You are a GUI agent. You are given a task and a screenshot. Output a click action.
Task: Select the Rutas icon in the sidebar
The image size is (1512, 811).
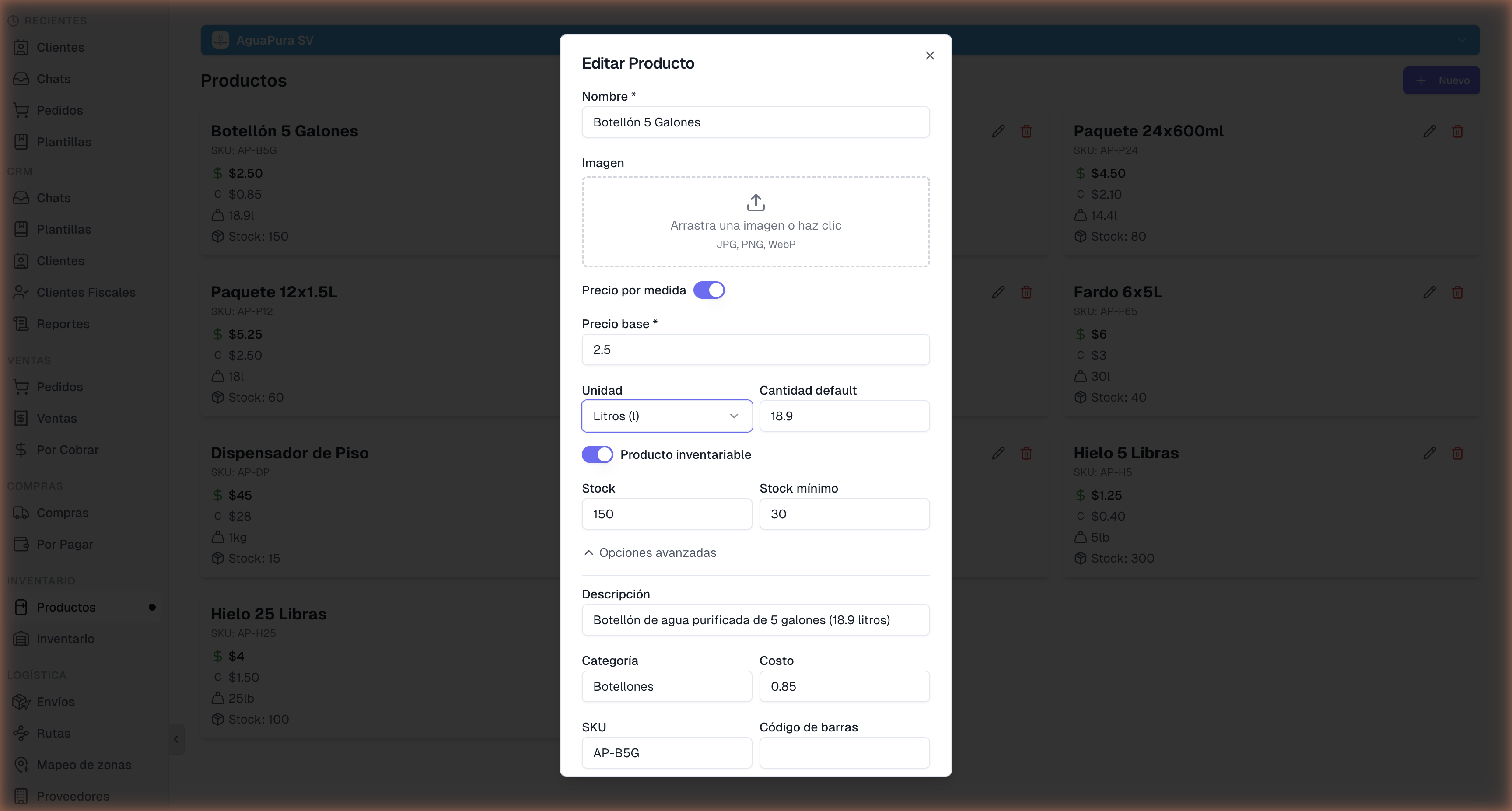tap(22, 733)
